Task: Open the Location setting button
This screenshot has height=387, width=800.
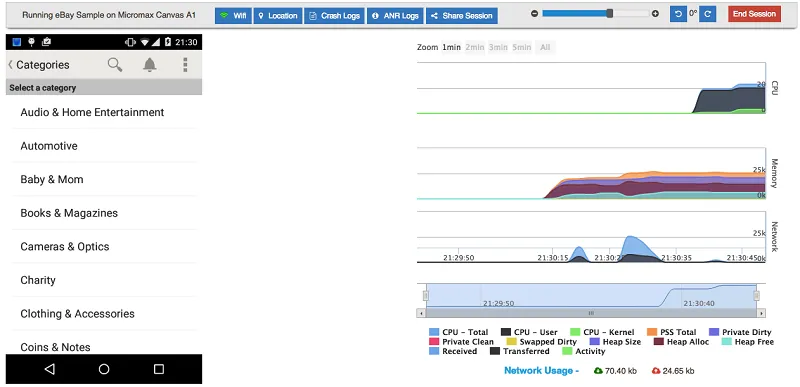Action: 278,15
